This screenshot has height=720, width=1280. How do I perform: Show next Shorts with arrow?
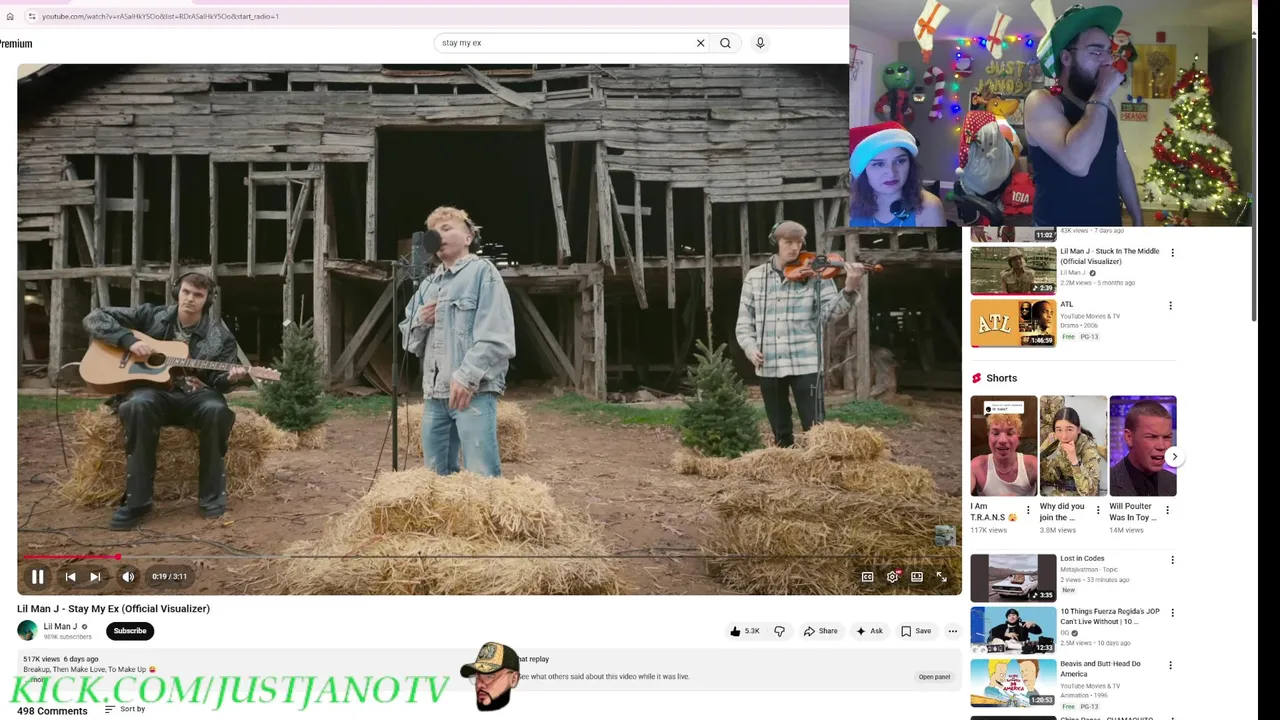[x=1175, y=457]
